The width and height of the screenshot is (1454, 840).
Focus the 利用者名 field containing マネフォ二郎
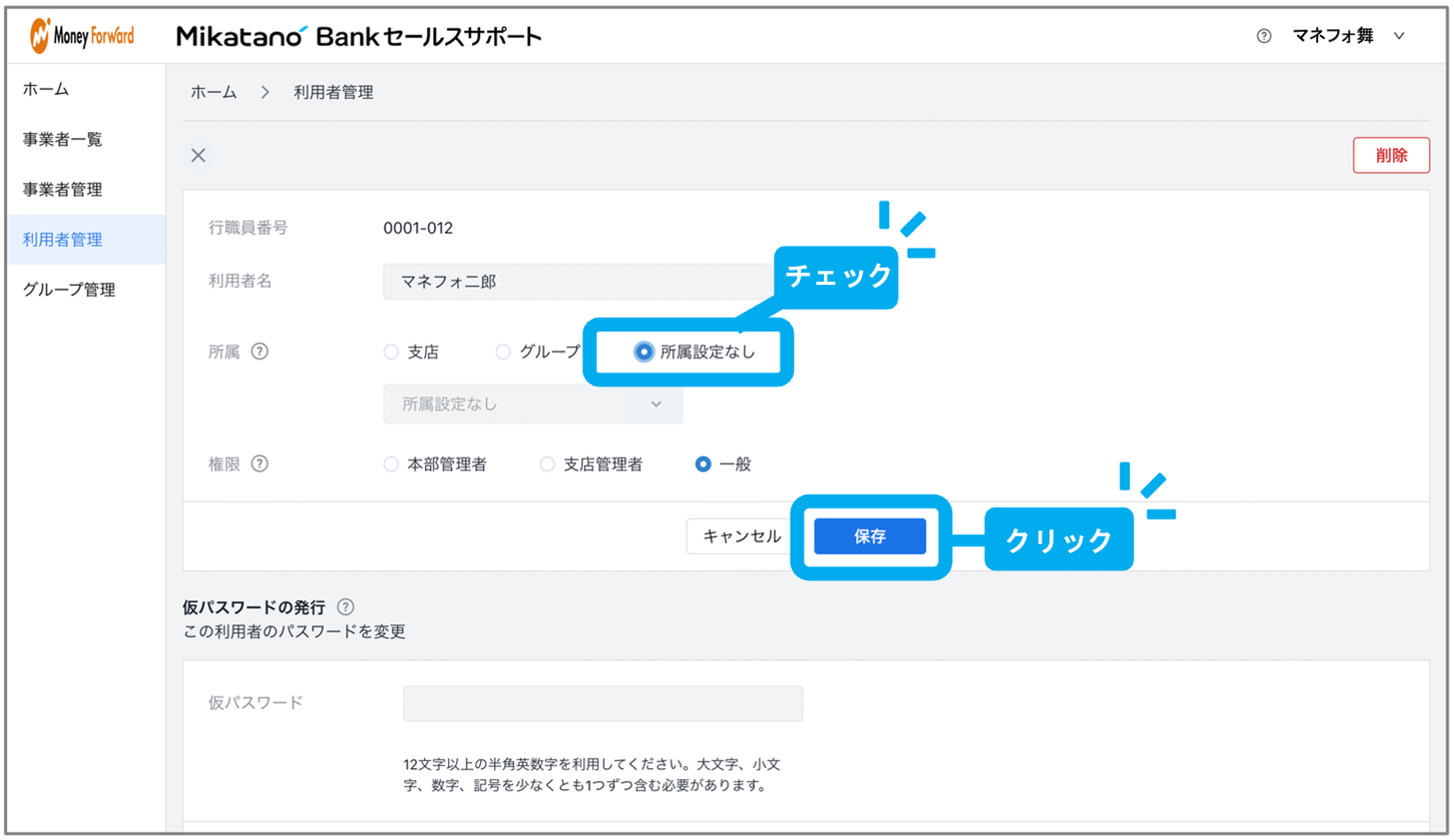[x=579, y=282]
